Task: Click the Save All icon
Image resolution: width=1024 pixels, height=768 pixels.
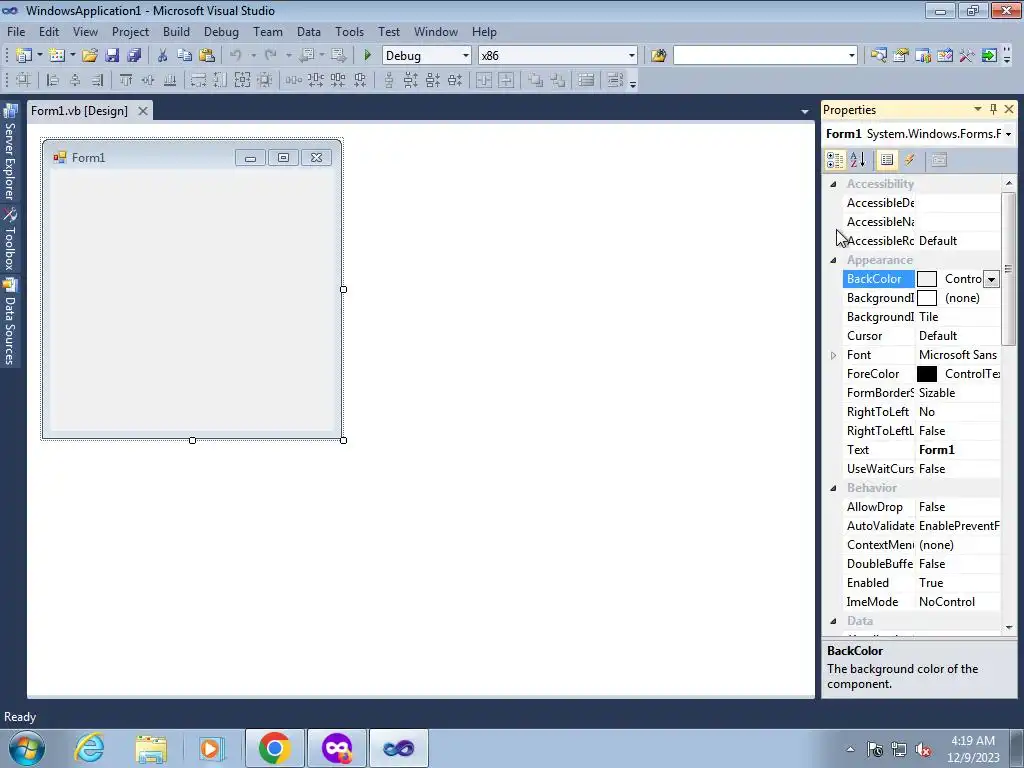Action: click(134, 56)
